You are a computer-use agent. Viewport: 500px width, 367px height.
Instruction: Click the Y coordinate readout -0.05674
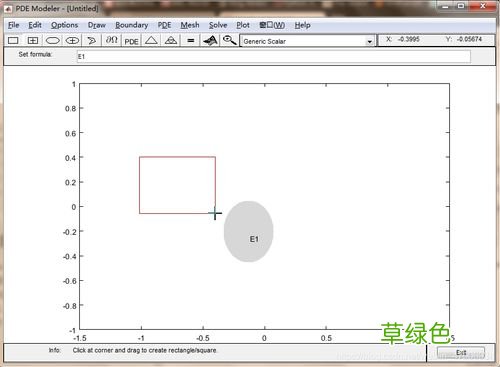469,39
